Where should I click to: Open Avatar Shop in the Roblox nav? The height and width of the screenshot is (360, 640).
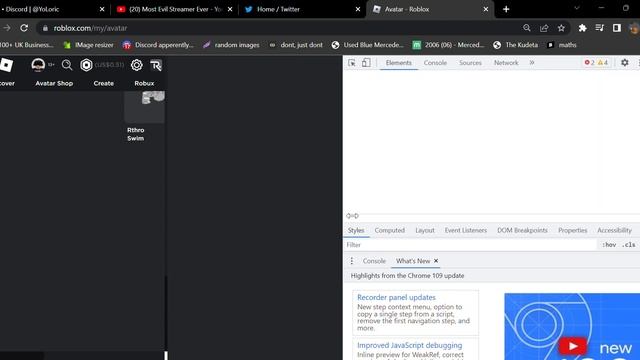pyautogui.click(x=54, y=83)
